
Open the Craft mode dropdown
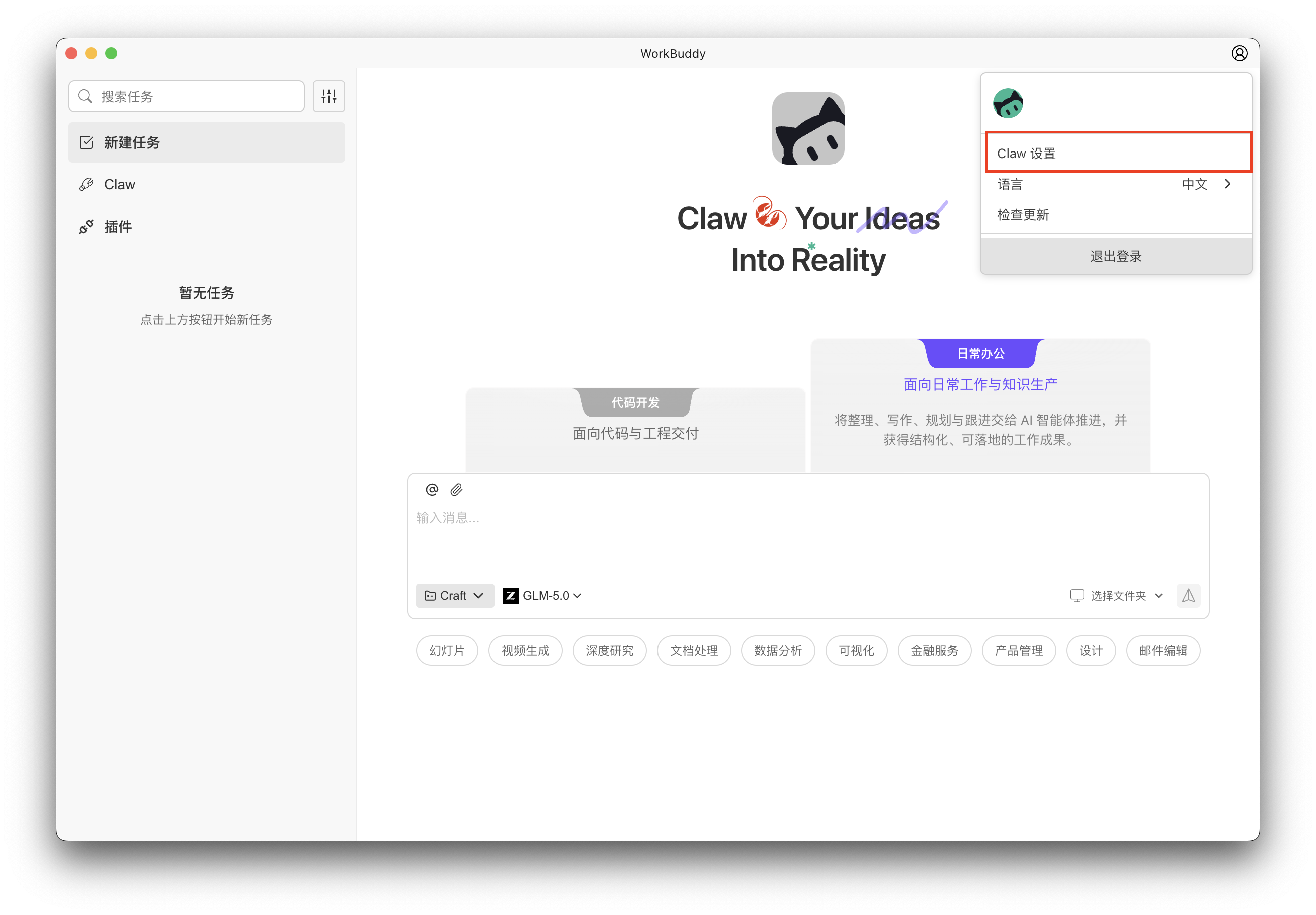coord(454,595)
